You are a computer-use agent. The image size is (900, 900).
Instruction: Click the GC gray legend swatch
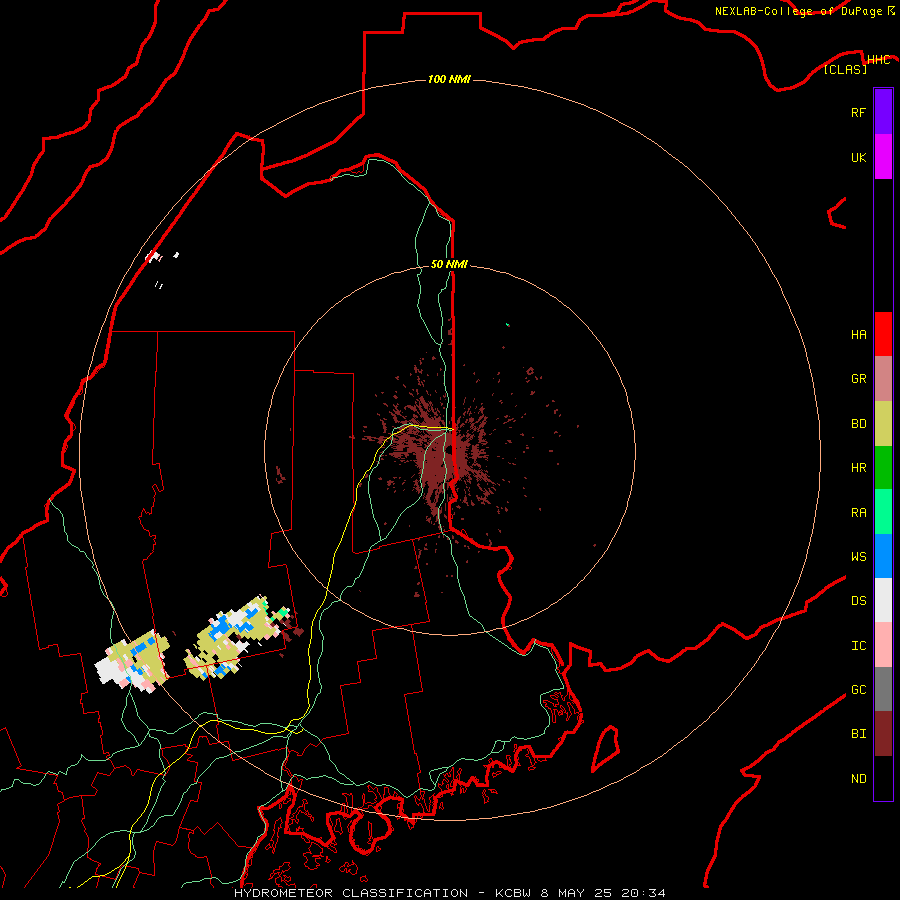click(883, 689)
